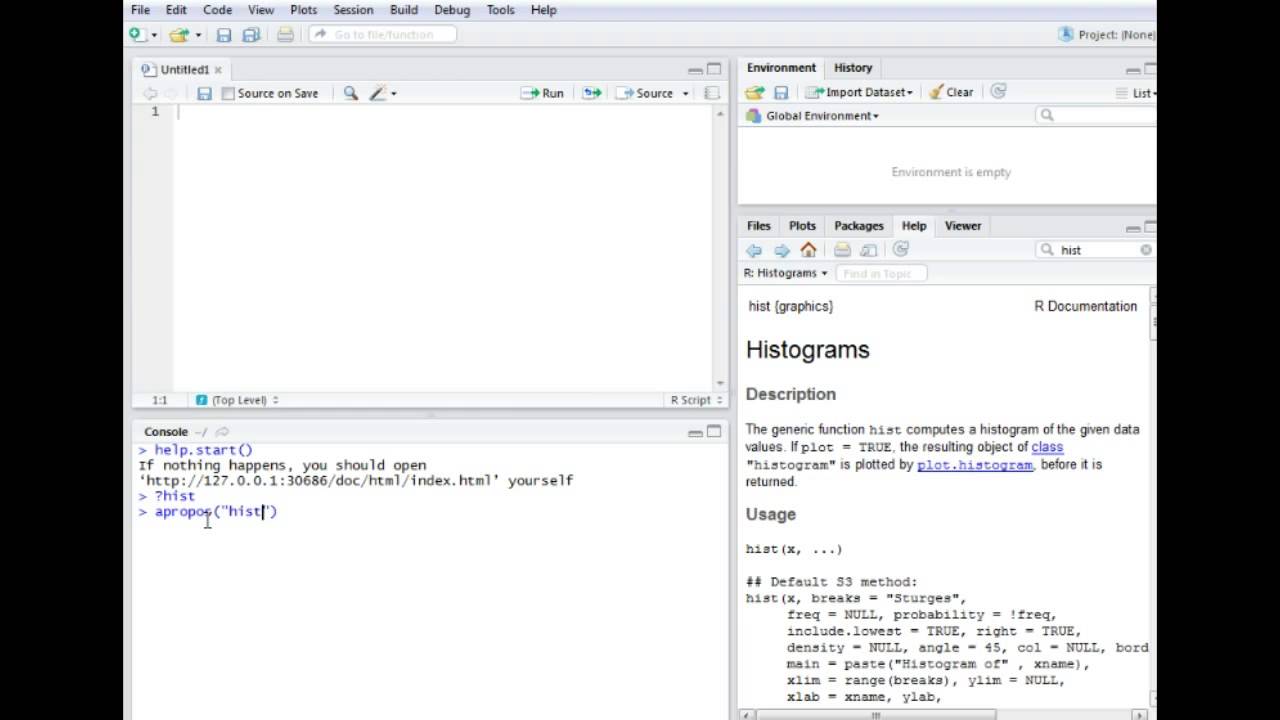The image size is (1280, 720).
Task: Open the (Top Level) scope selector
Action: click(238, 400)
